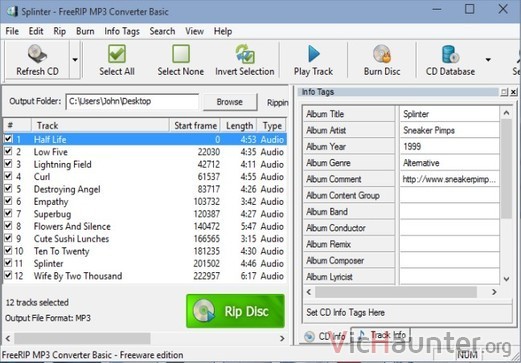Uncheck track 12 Wife By Two Thousand
This screenshot has width=521, height=363.
click(8, 275)
